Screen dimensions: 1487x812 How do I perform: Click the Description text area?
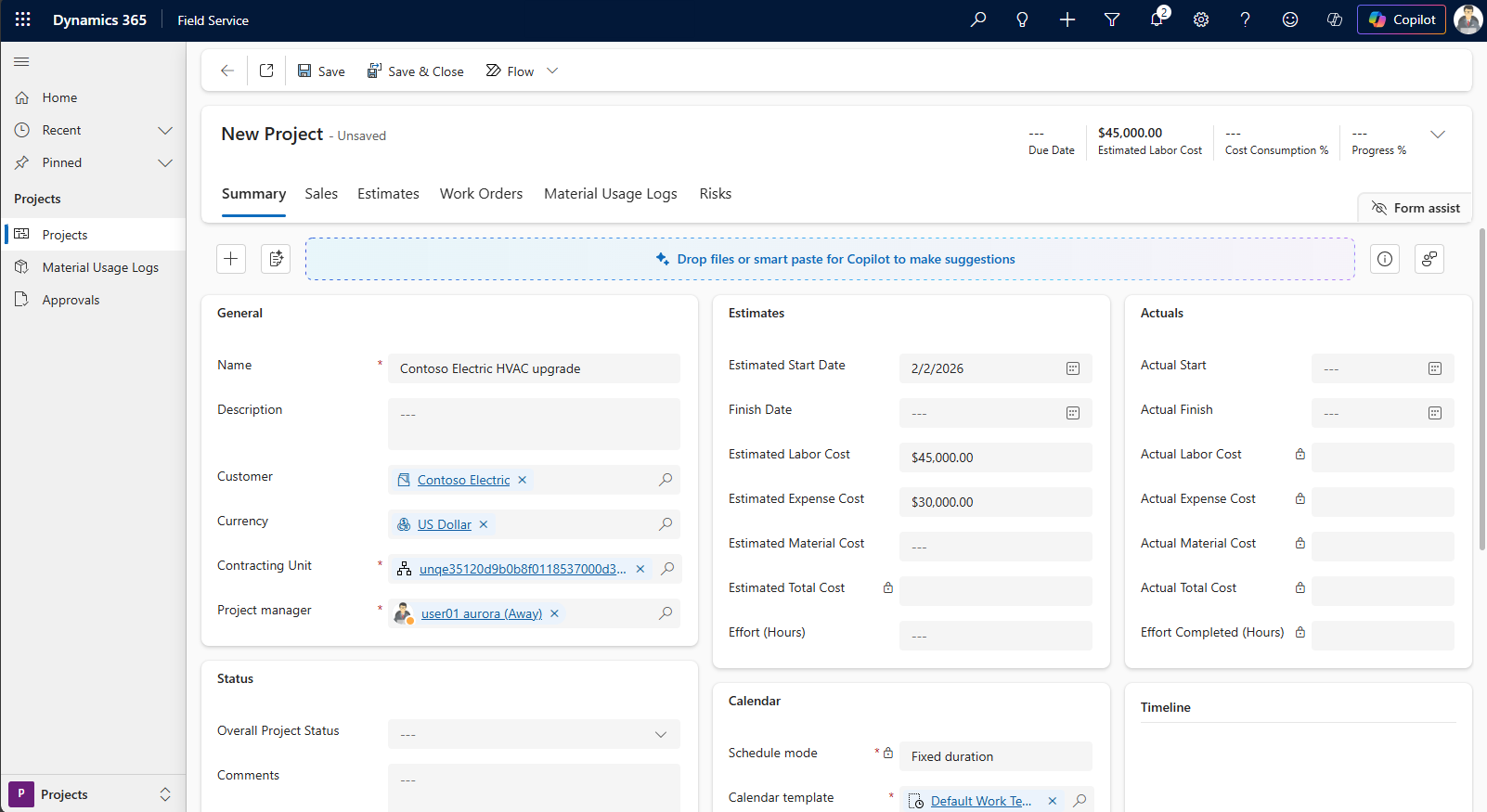[x=534, y=424]
